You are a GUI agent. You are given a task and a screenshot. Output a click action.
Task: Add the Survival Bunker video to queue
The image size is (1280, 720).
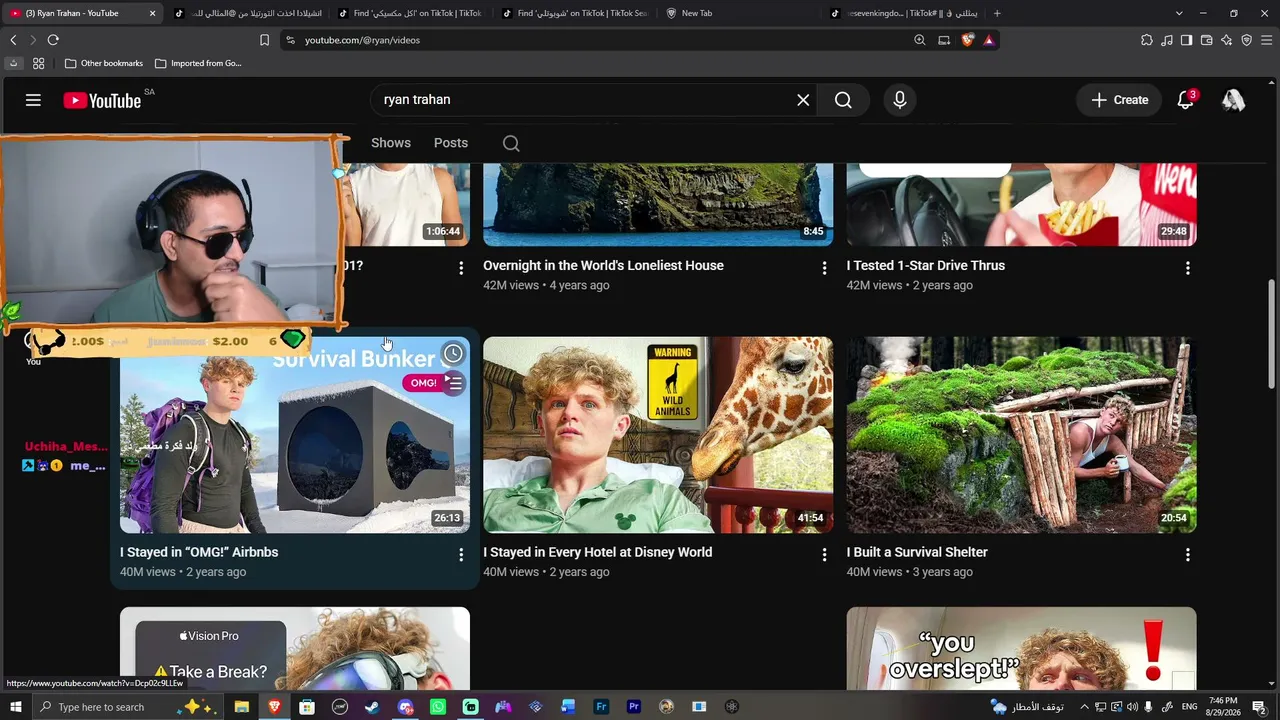(x=453, y=383)
